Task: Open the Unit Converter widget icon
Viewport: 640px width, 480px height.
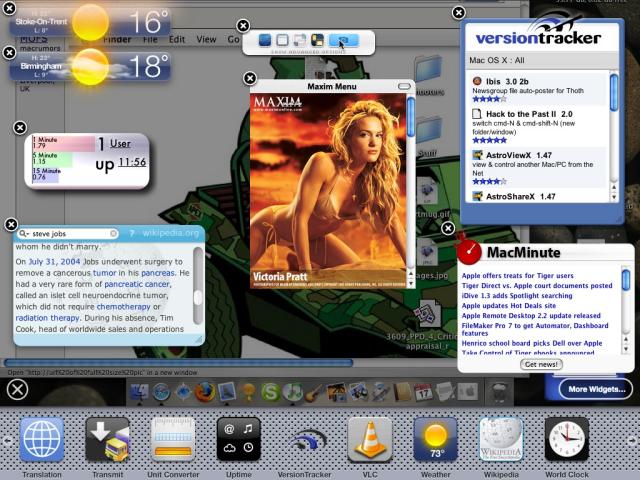Action: pos(173,439)
